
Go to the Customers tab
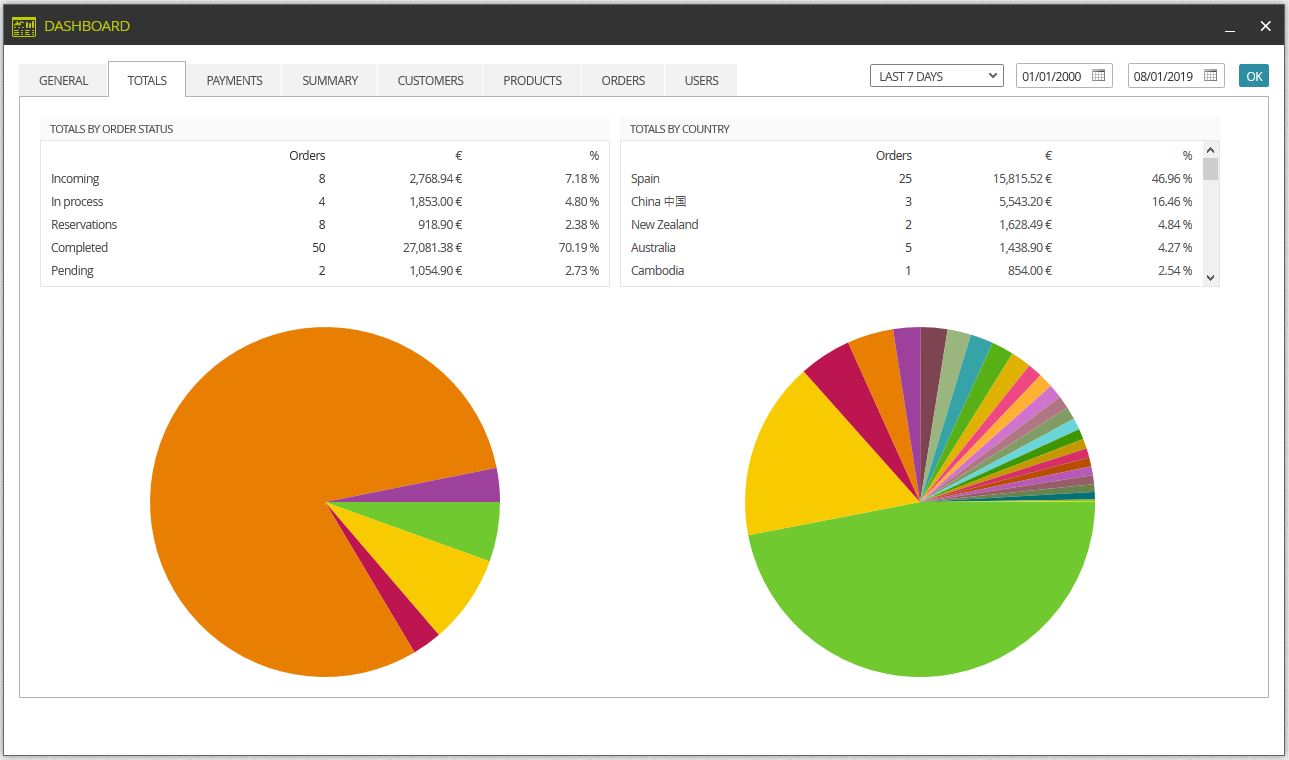(430, 80)
